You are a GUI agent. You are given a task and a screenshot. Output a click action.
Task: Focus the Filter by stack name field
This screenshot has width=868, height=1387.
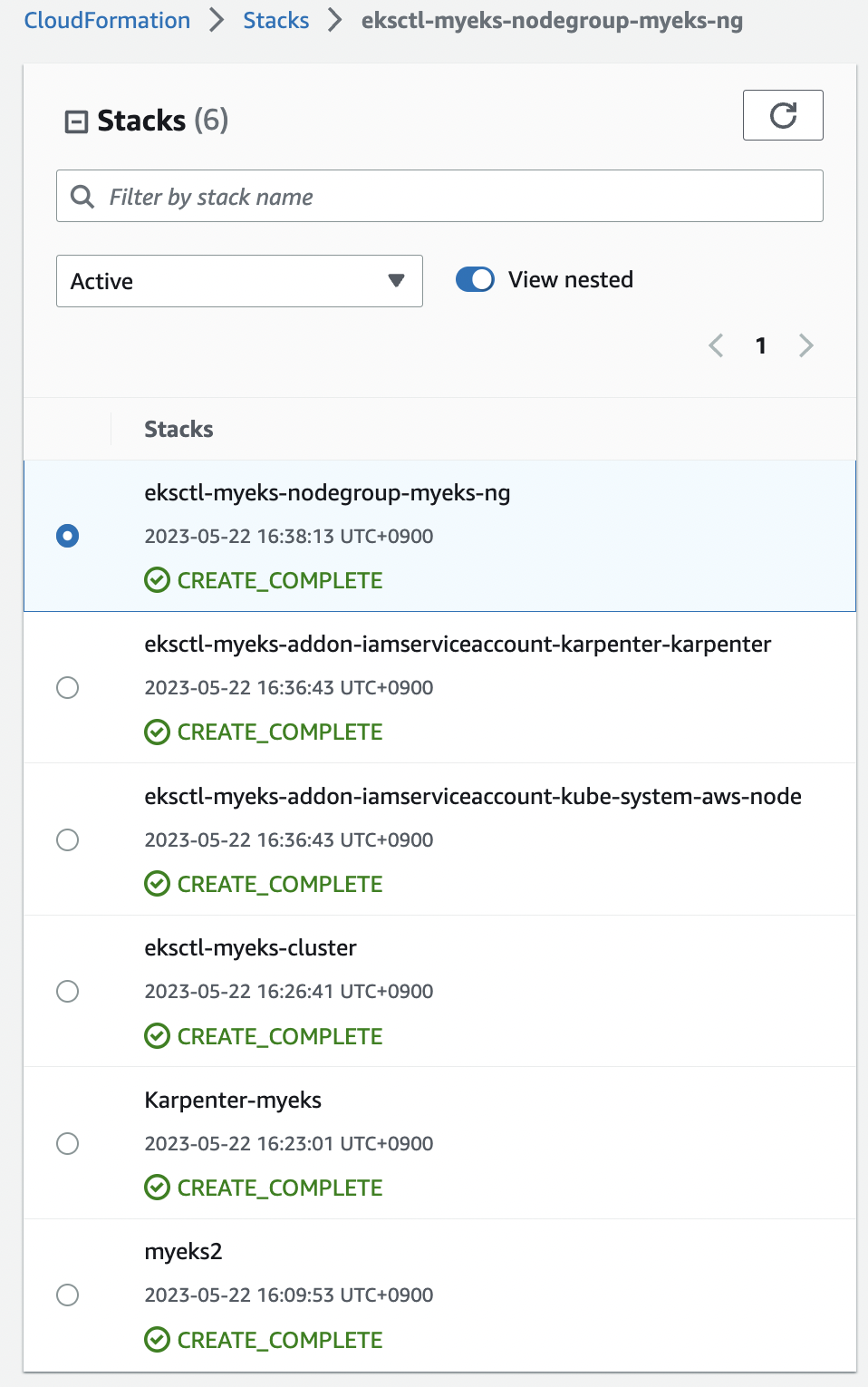439,196
